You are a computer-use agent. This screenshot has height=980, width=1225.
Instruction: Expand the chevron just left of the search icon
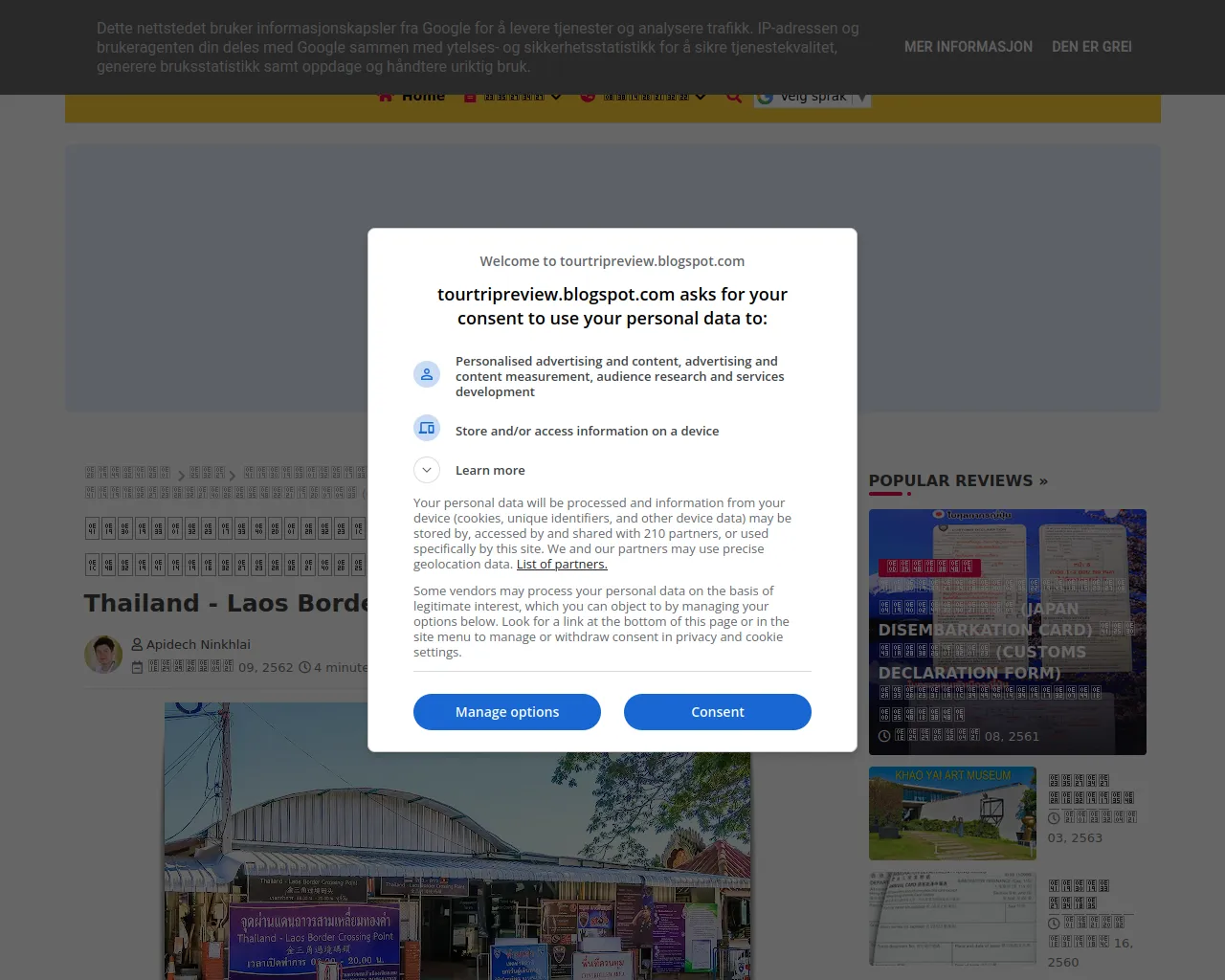coord(701,97)
